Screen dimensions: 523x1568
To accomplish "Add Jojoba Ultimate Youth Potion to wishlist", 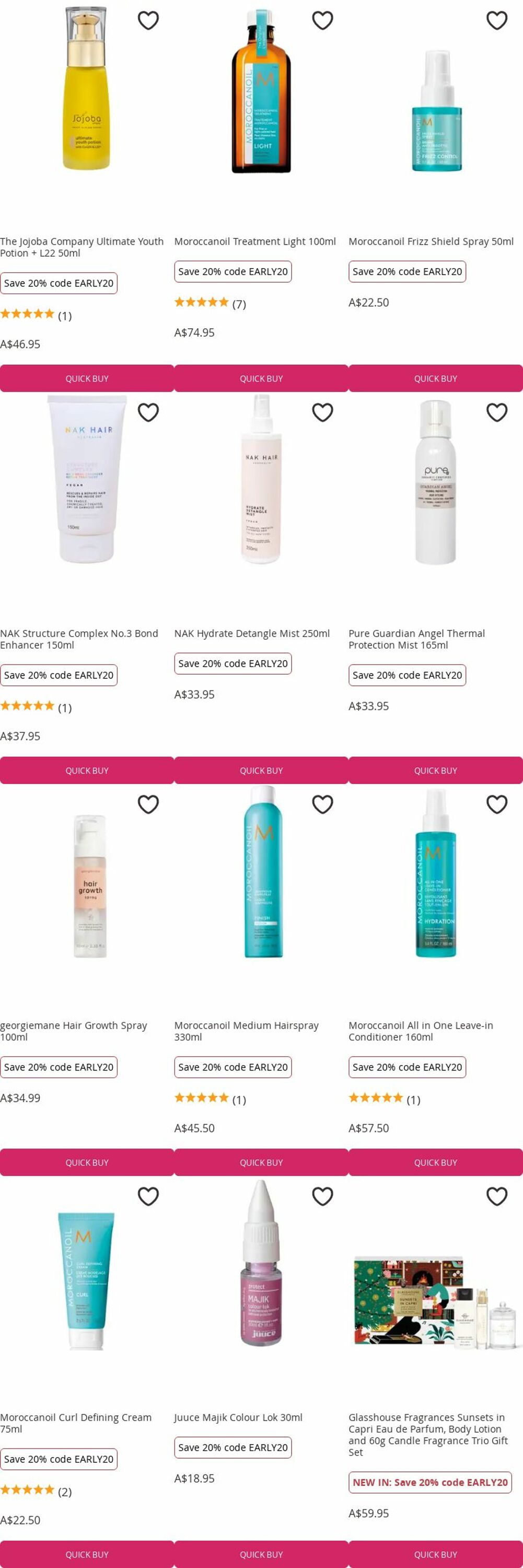I will [x=148, y=21].
